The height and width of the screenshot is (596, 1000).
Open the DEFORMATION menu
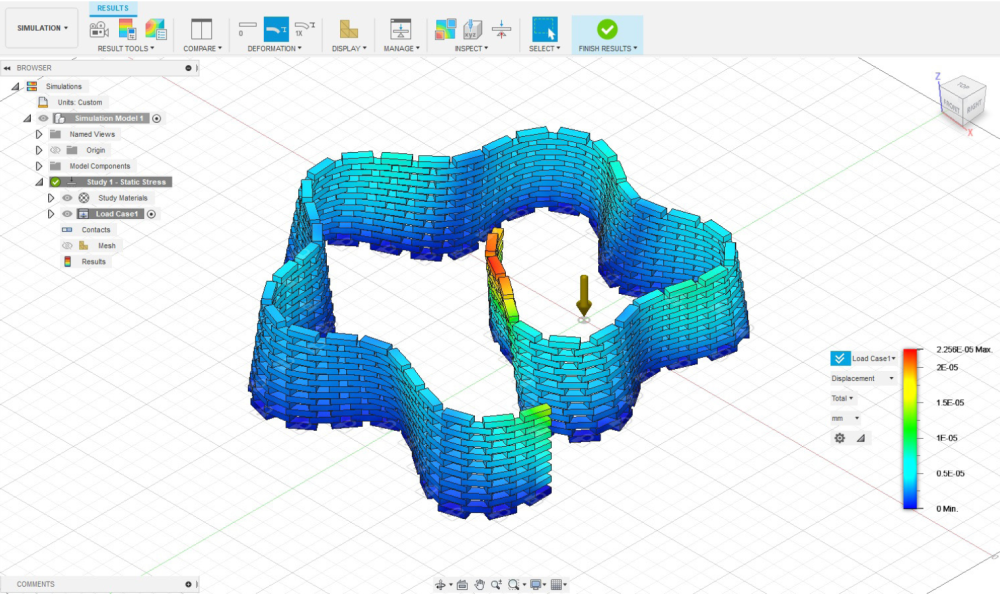274,48
